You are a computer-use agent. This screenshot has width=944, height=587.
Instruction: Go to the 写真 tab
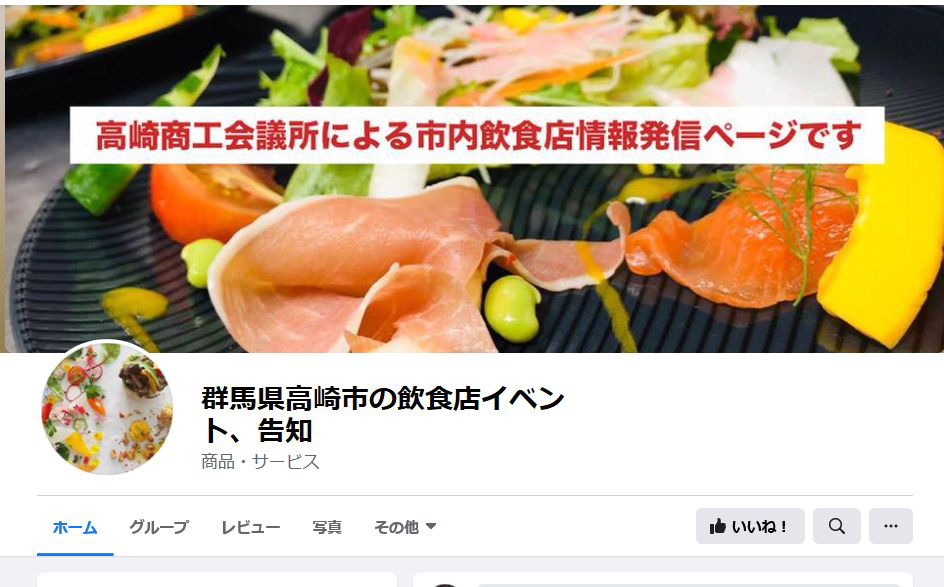point(327,527)
